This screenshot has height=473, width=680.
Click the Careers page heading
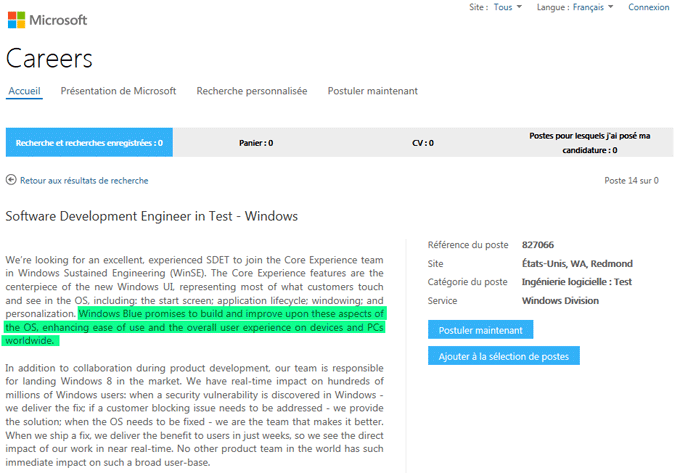tap(49, 58)
